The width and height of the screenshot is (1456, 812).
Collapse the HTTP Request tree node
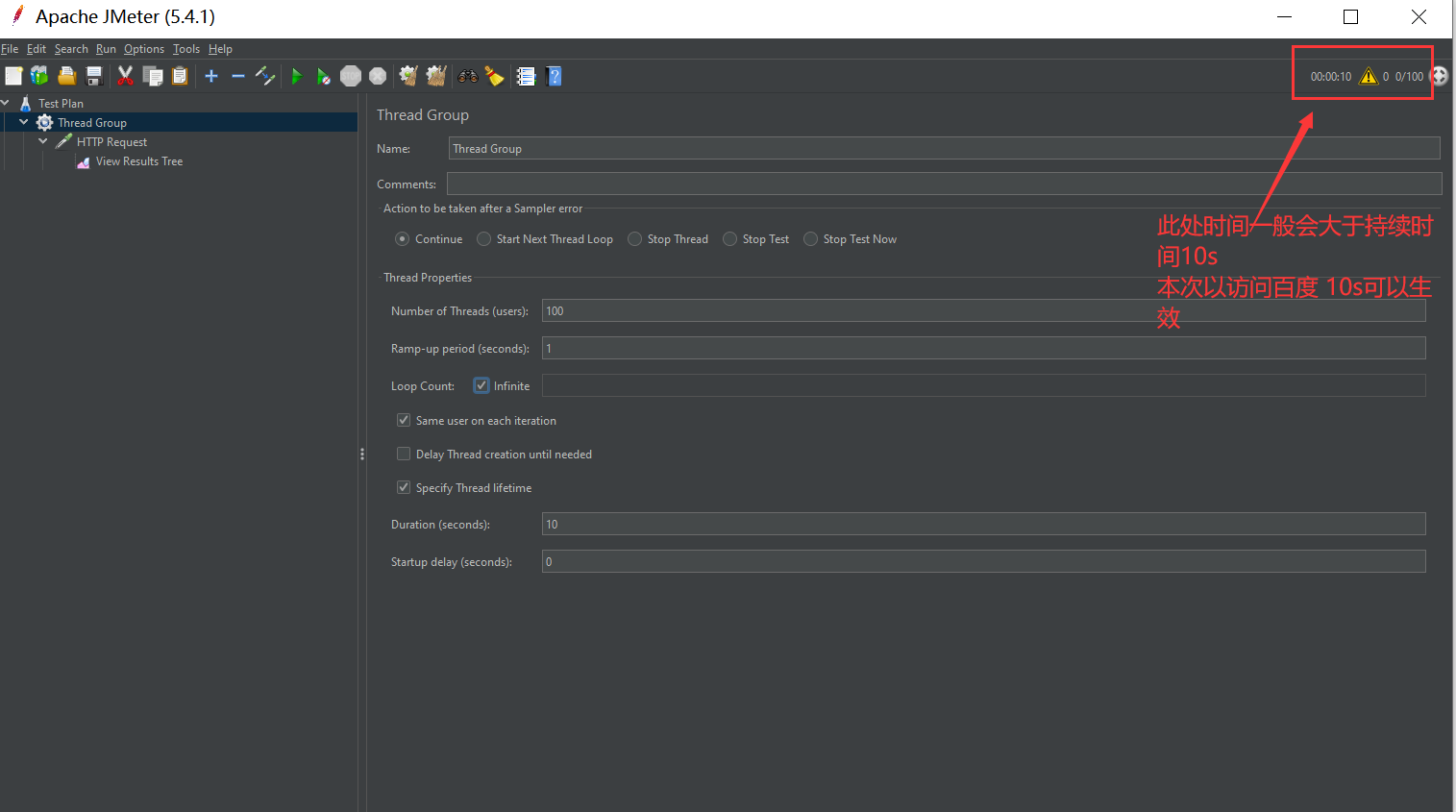pos(43,141)
